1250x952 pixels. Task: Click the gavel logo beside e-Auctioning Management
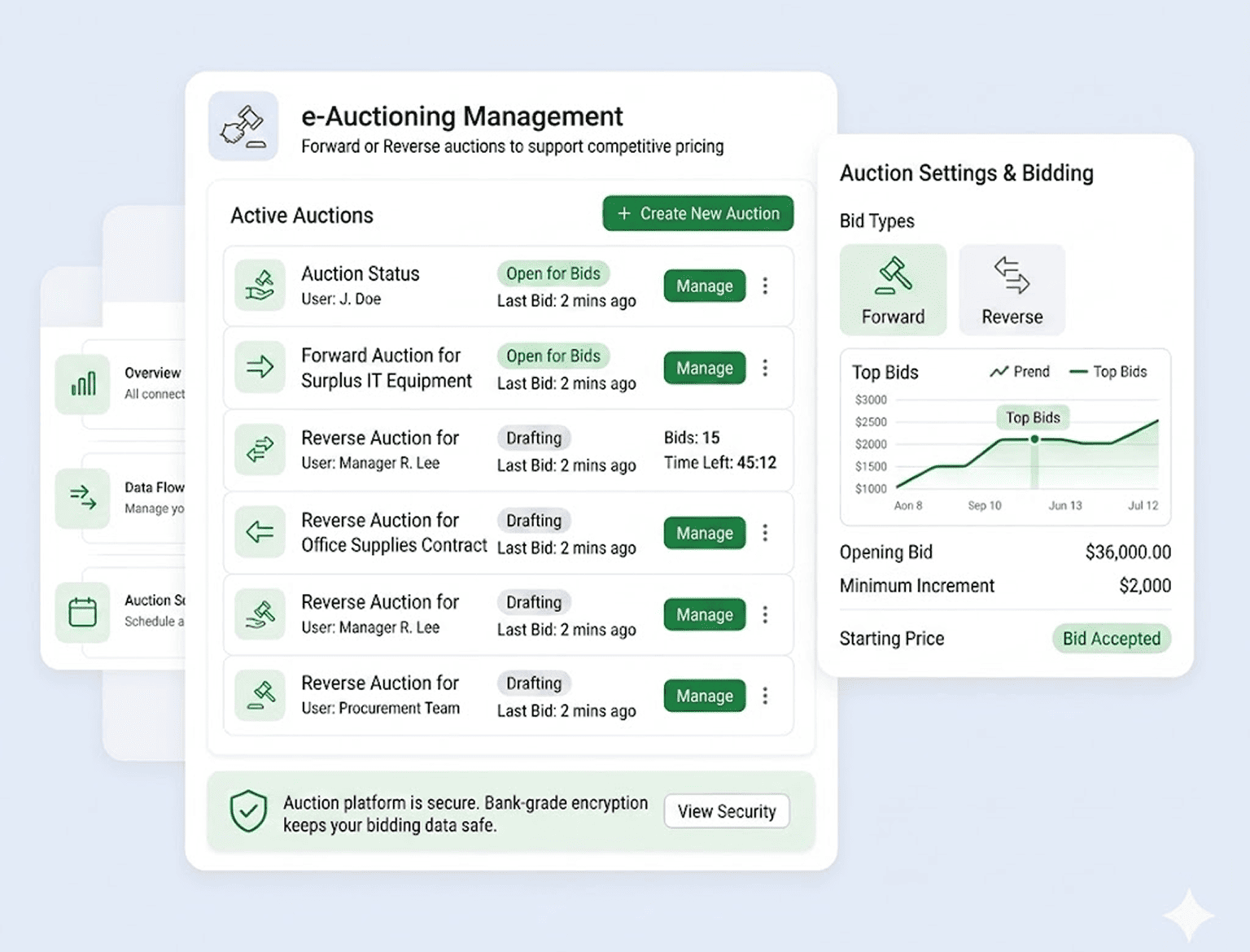(243, 126)
